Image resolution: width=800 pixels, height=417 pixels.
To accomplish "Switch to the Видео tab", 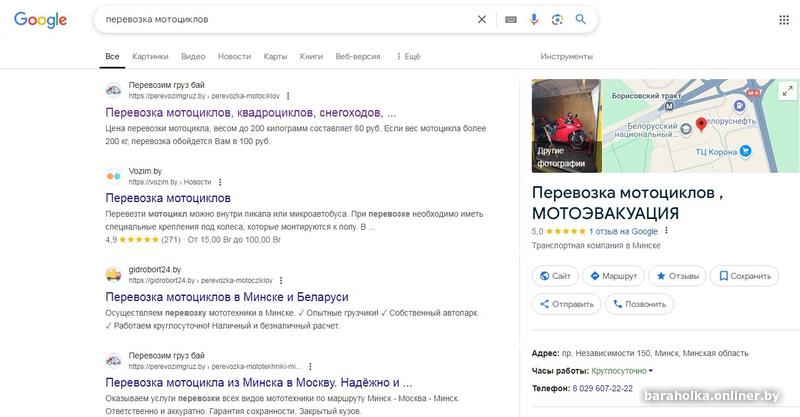I will pos(193,57).
